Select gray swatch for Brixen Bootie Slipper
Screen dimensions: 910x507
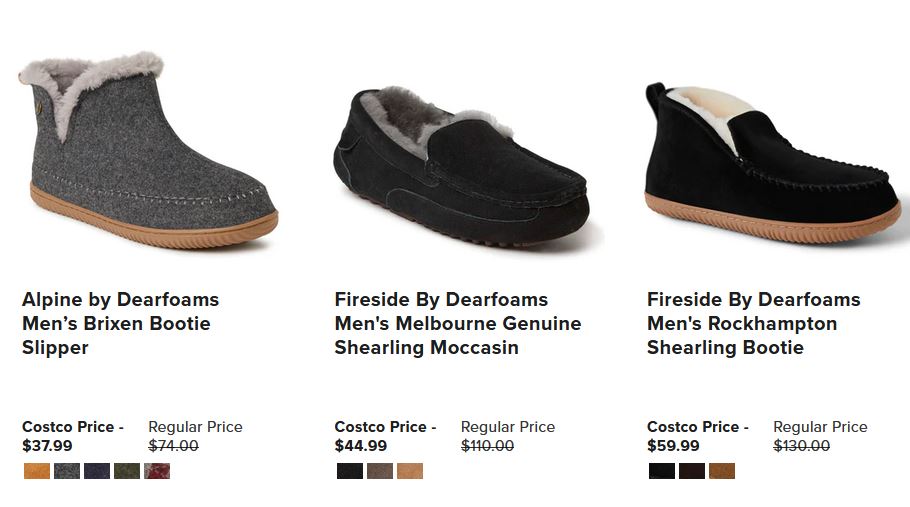pos(67,471)
